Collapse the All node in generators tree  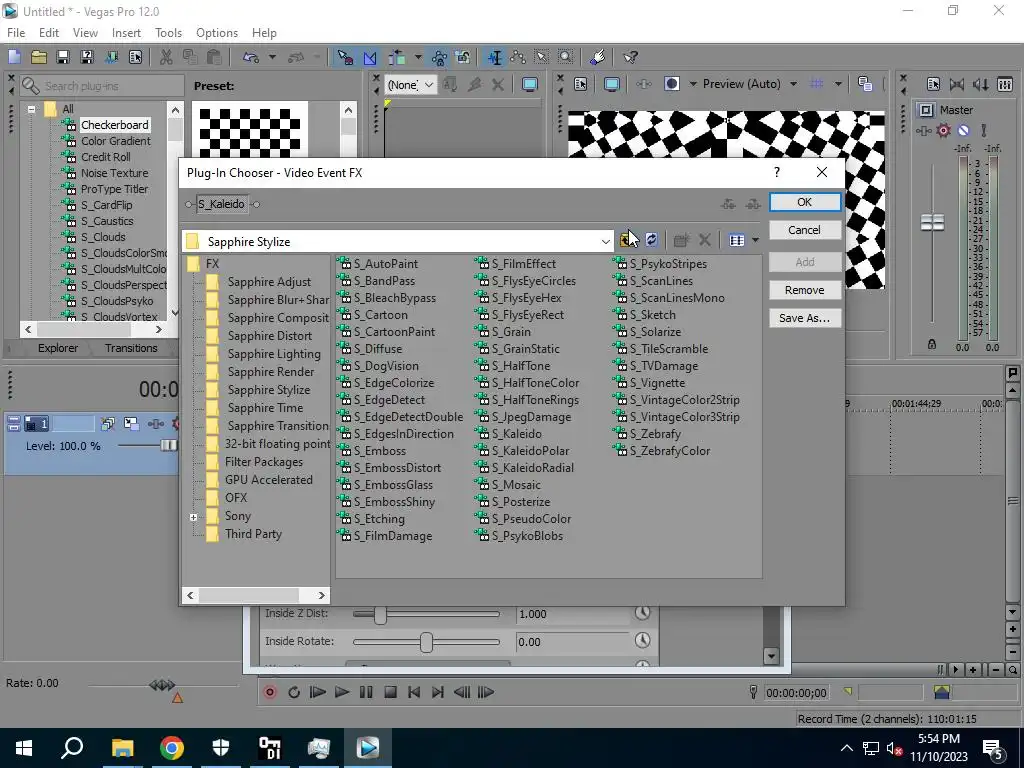coord(31,109)
